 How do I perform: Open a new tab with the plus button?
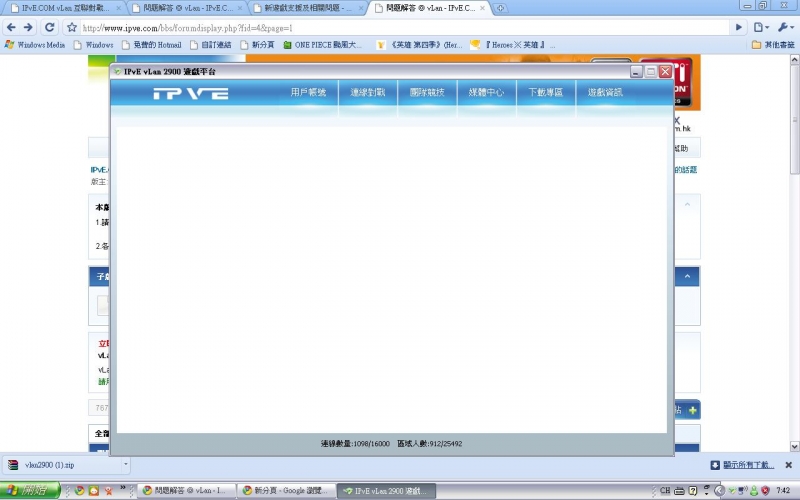[x=501, y=8]
